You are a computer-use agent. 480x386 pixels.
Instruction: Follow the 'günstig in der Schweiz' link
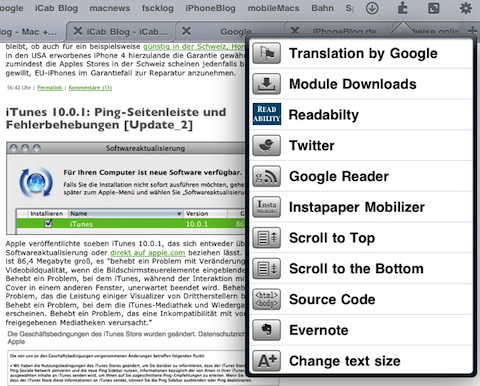point(194,47)
